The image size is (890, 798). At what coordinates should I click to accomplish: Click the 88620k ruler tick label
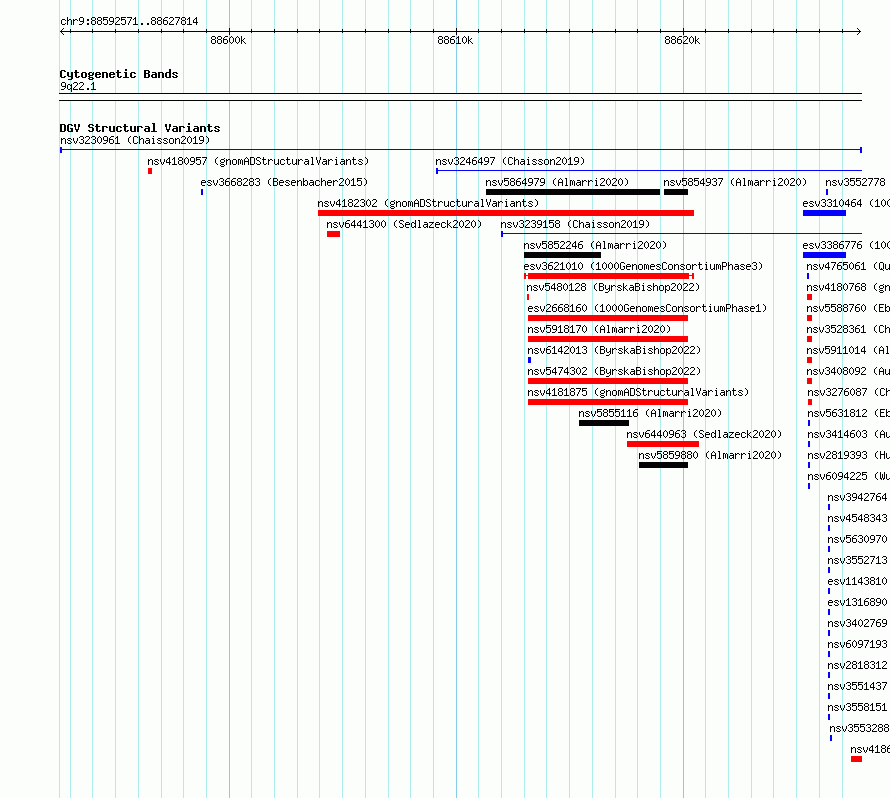coord(682,41)
